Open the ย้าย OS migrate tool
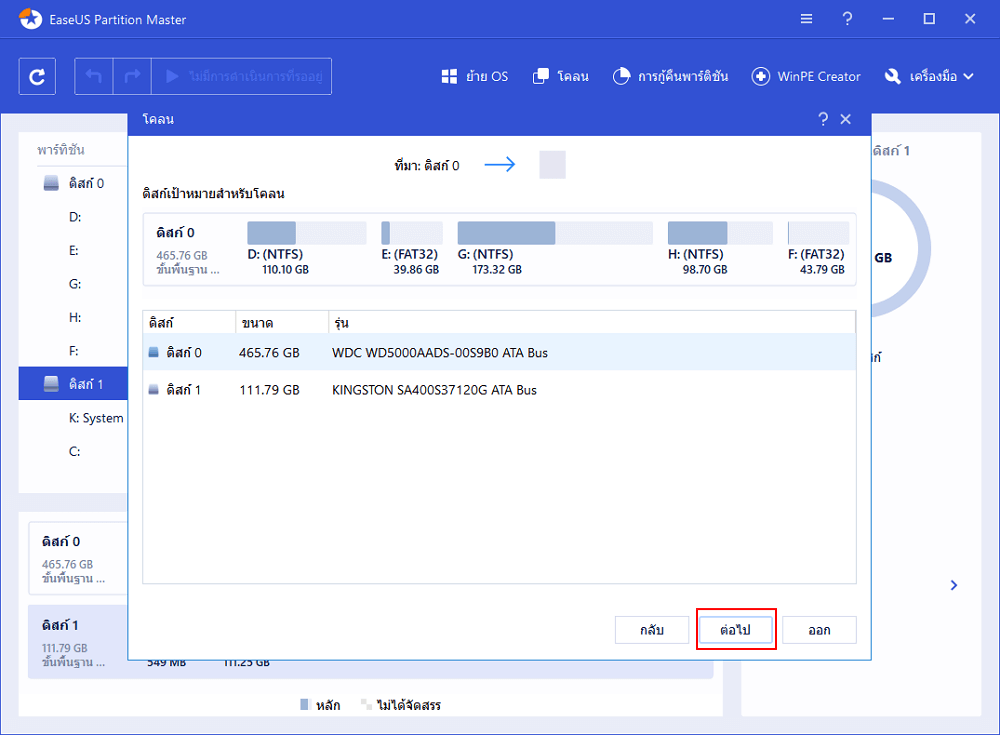The image size is (1000, 735). click(x=474, y=77)
